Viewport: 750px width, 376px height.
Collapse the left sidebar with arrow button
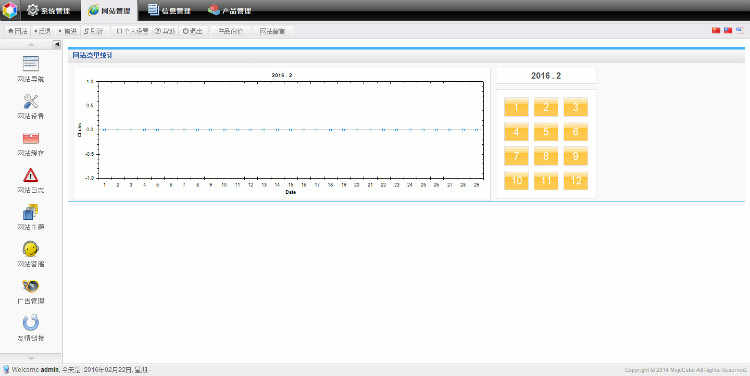coord(57,44)
